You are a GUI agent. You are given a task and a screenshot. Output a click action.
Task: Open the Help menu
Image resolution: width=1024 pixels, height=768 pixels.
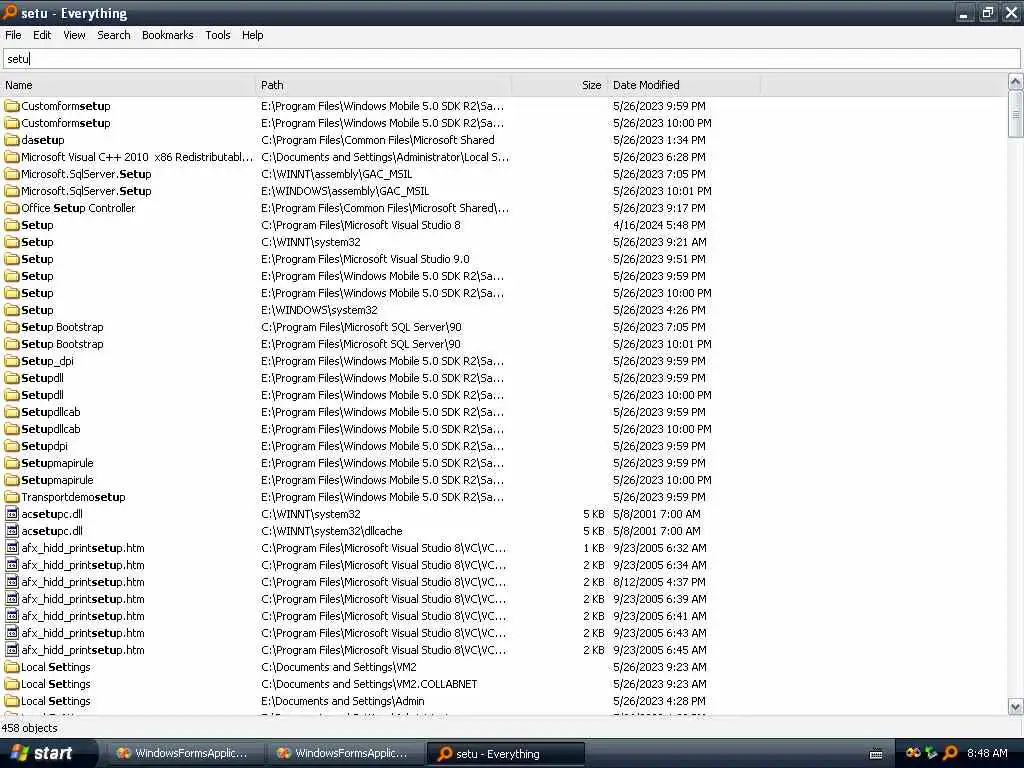coord(252,35)
